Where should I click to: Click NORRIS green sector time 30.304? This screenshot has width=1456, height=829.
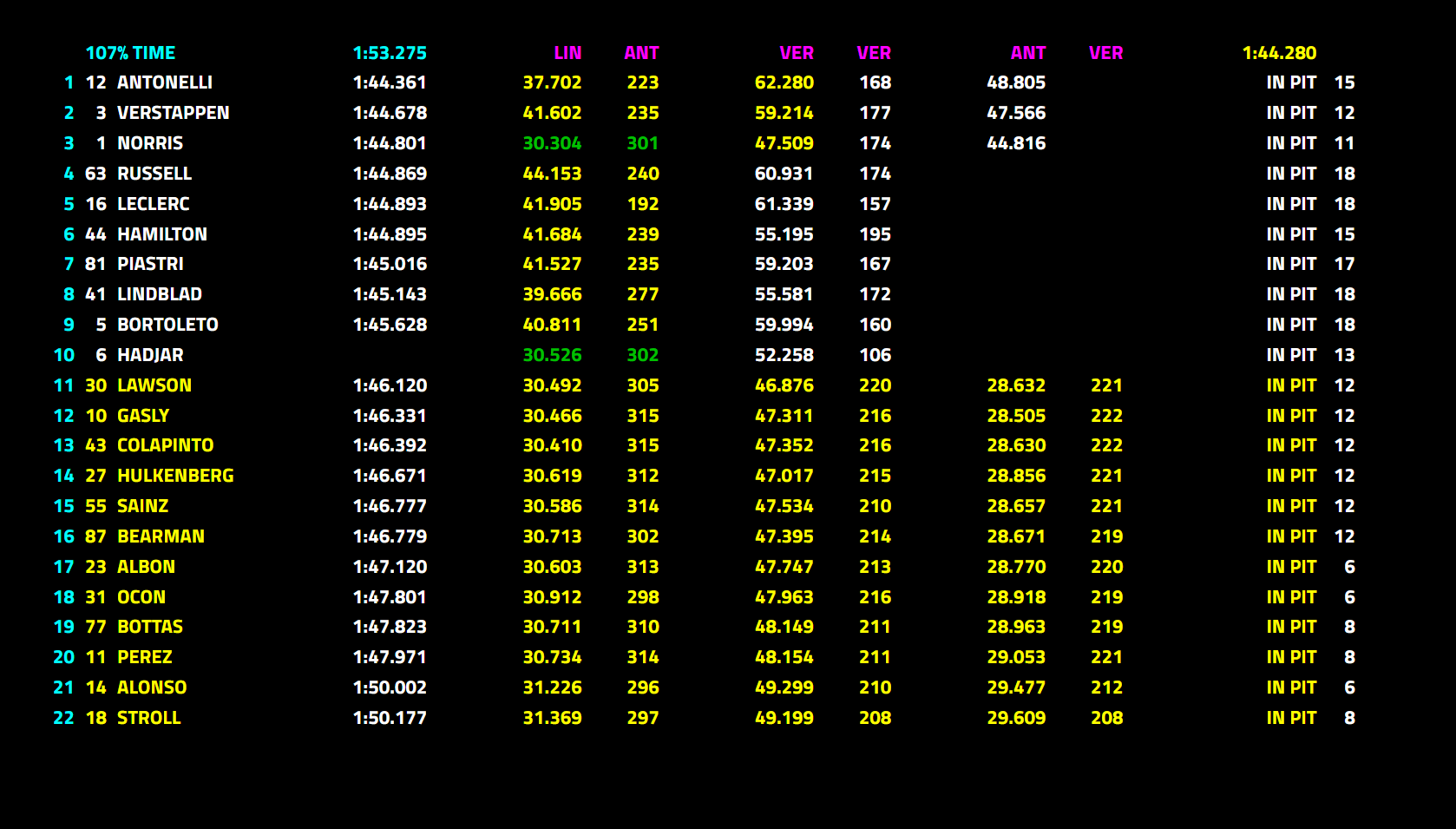point(552,143)
